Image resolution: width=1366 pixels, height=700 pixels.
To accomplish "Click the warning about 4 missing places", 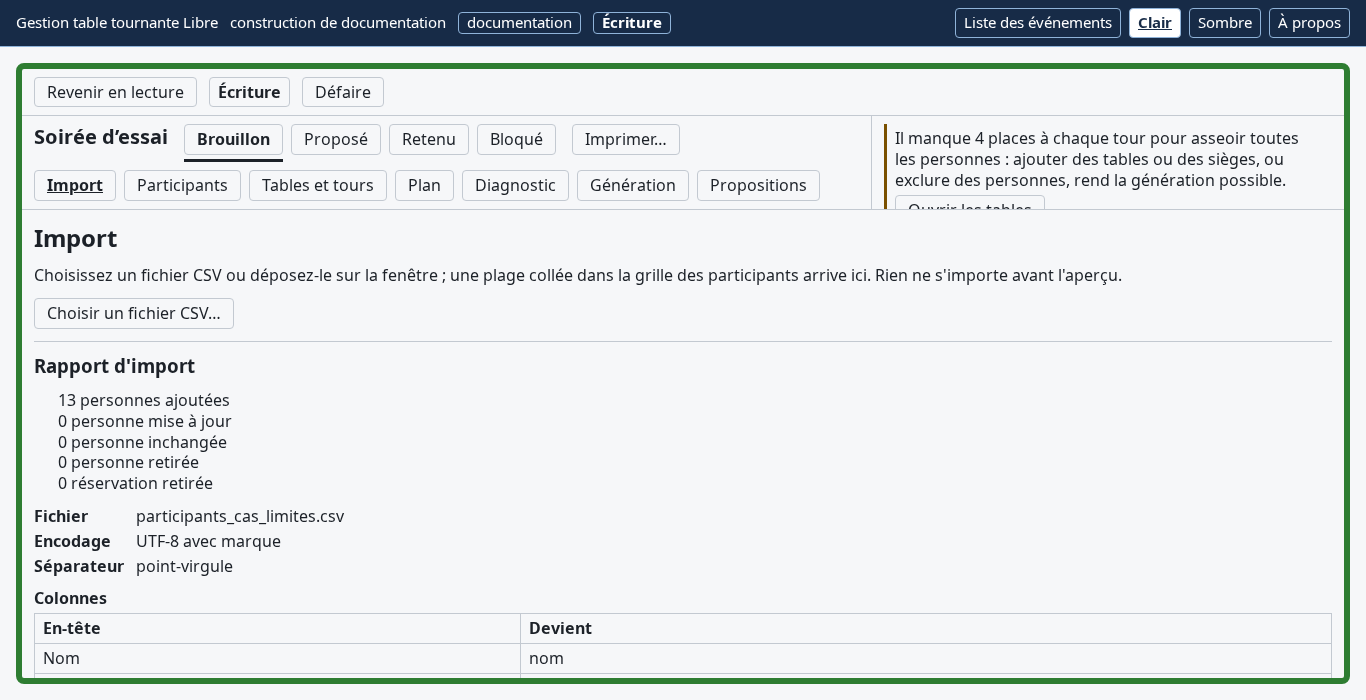I will [x=1097, y=160].
